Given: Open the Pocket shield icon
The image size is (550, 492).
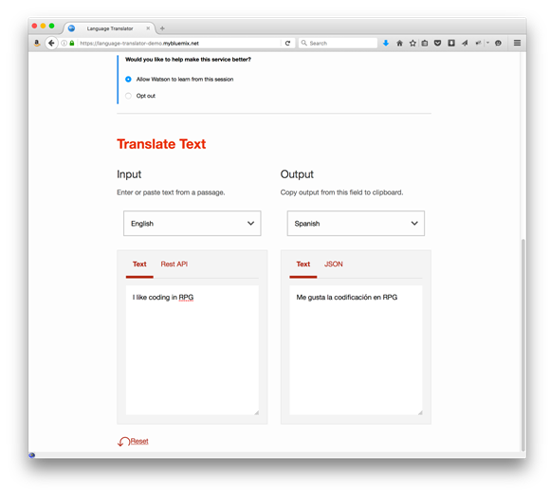Looking at the screenshot, I should tap(437, 43).
